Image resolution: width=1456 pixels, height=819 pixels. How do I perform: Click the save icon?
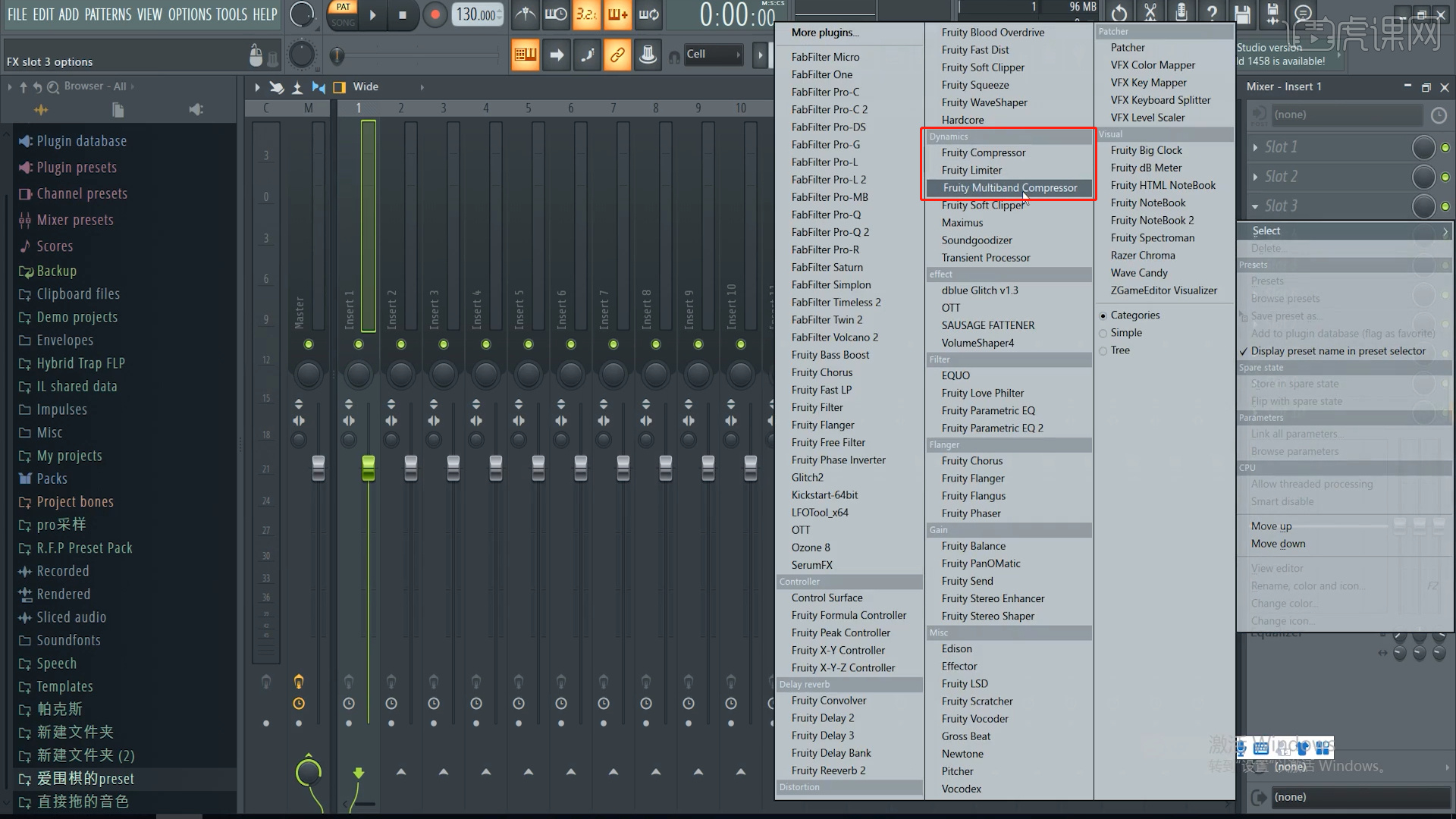(1243, 13)
